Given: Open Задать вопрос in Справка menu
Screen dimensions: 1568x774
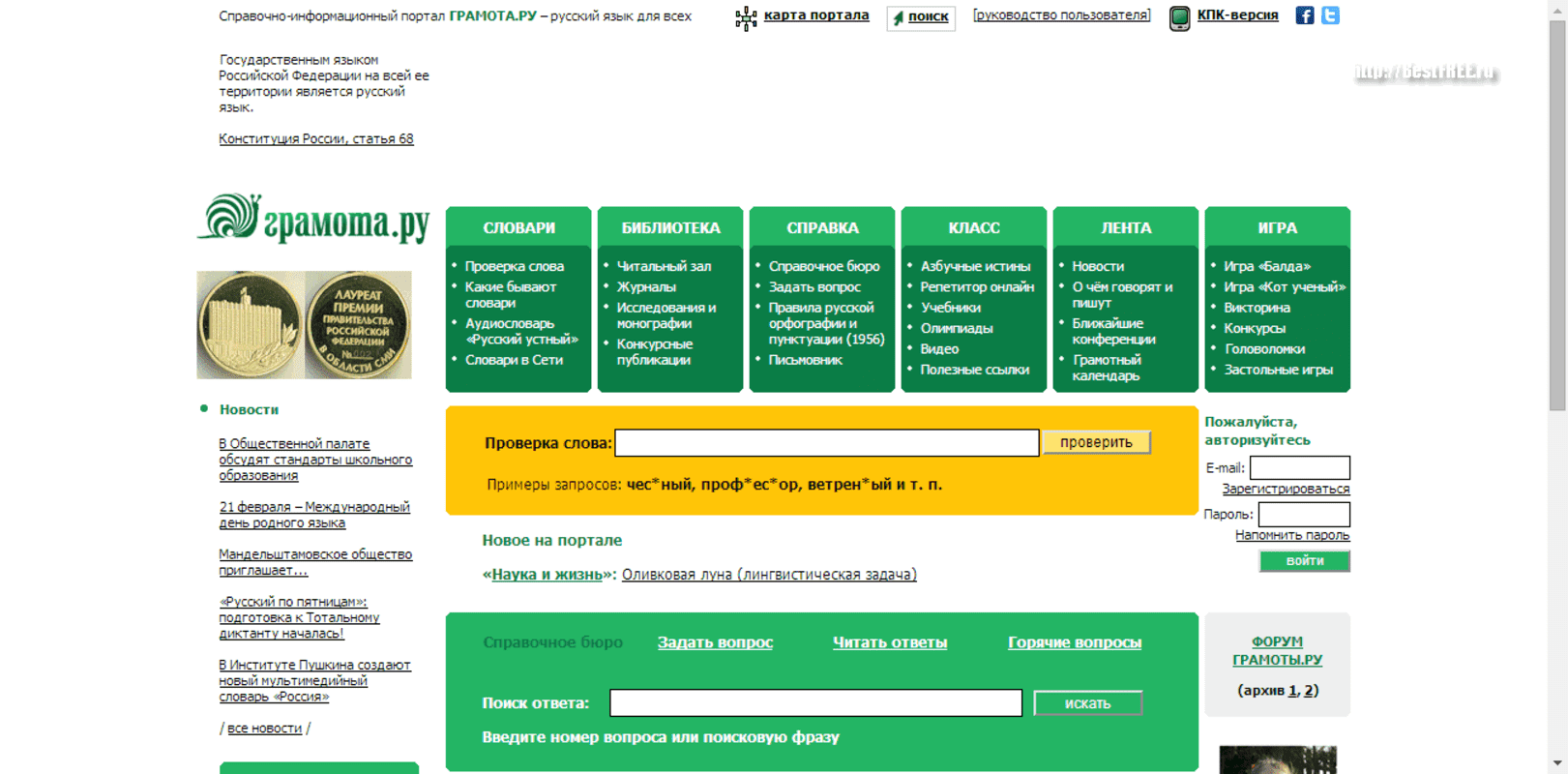Looking at the screenshot, I should [814, 286].
